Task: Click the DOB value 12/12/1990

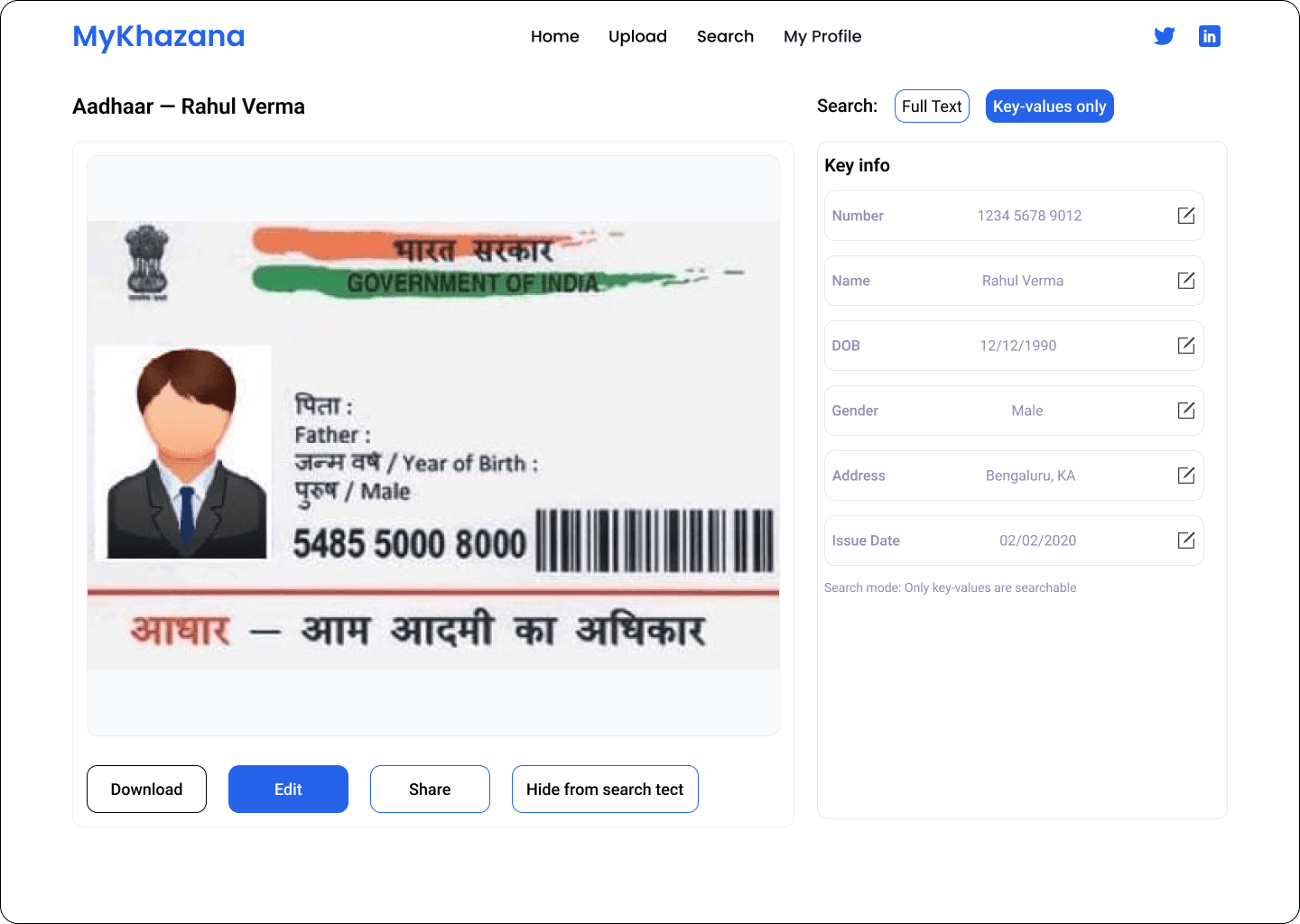Action: point(1018,346)
